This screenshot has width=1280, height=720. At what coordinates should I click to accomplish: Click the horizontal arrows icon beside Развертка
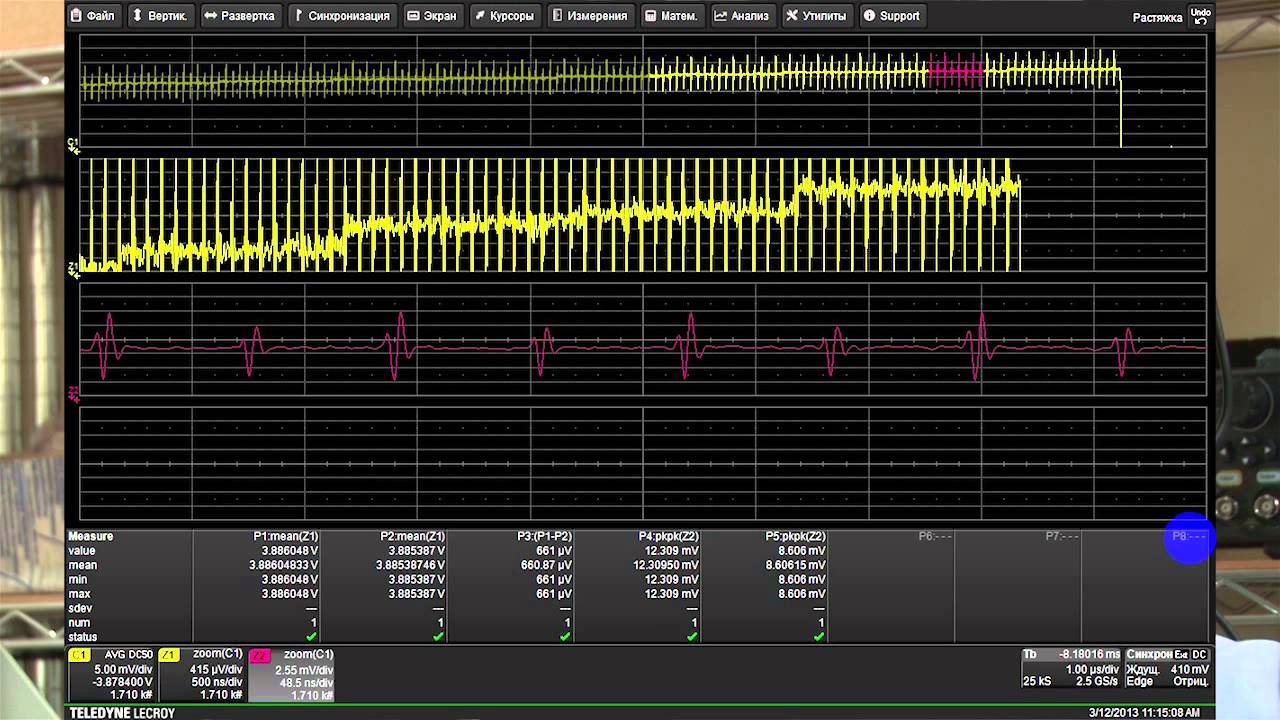tap(211, 16)
